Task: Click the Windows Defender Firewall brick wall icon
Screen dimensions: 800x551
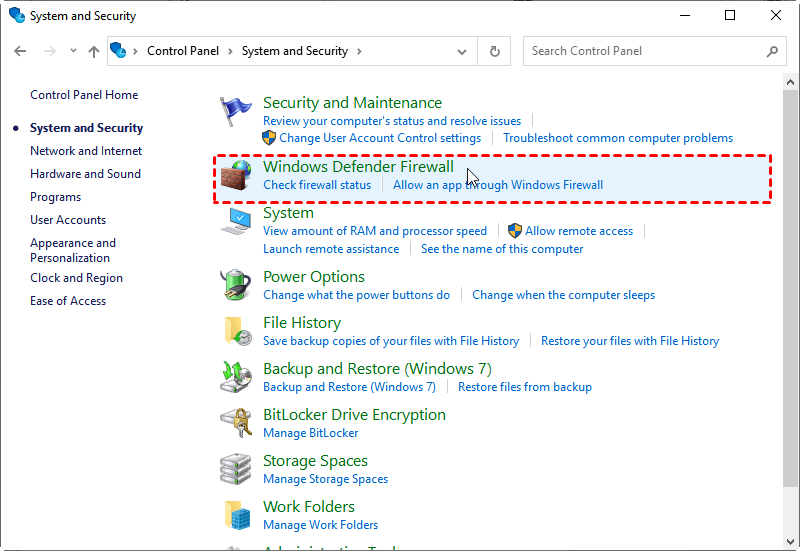Action: click(x=236, y=176)
